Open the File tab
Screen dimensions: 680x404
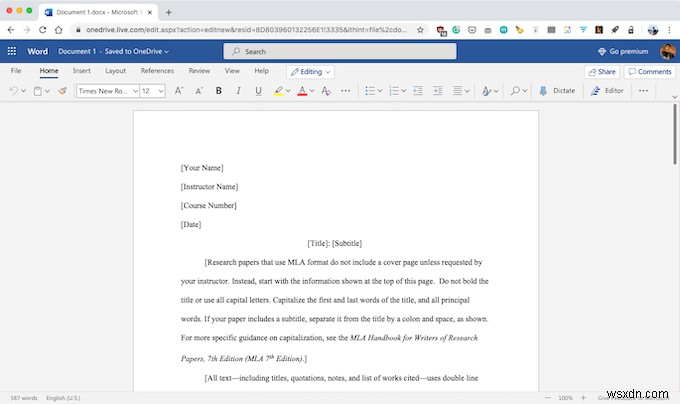point(16,71)
